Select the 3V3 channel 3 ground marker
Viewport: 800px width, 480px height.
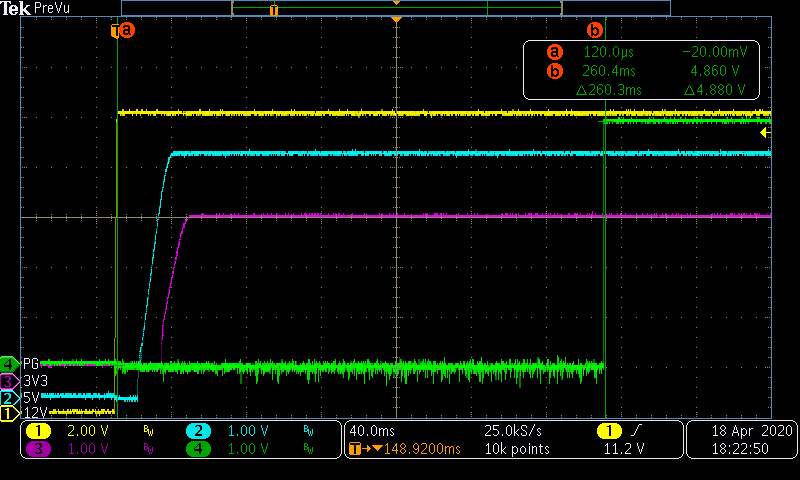[x=10, y=381]
